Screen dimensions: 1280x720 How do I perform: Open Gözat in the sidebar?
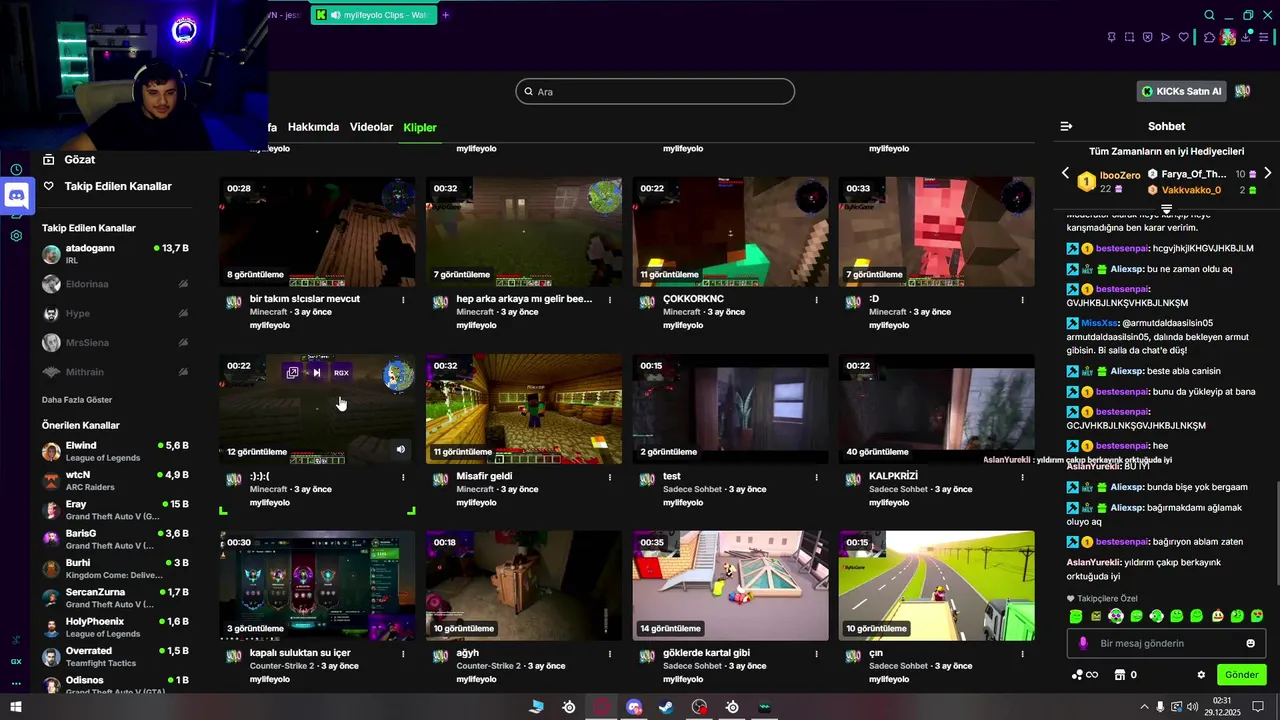[x=69, y=160]
